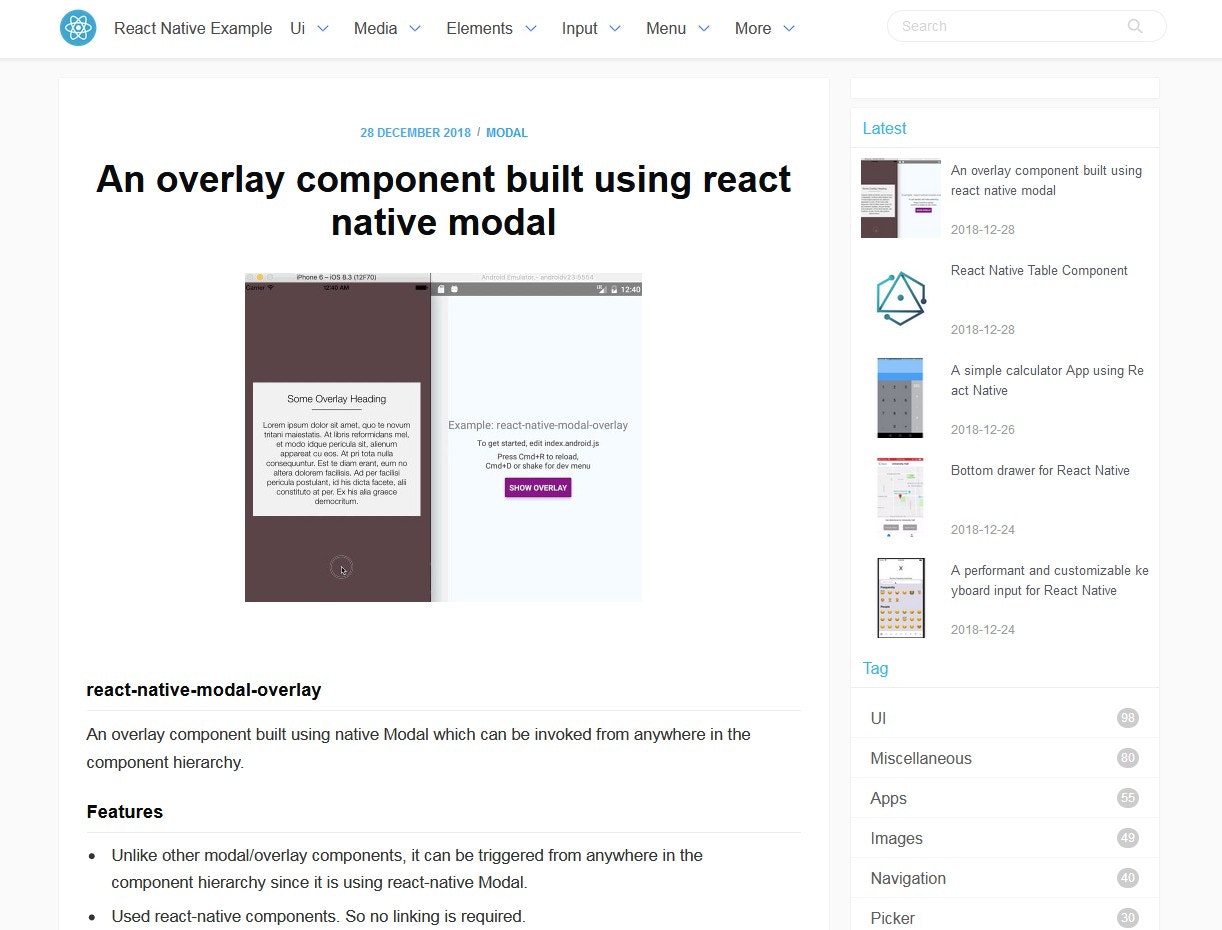Click the MODAL category link

(x=507, y=132)
